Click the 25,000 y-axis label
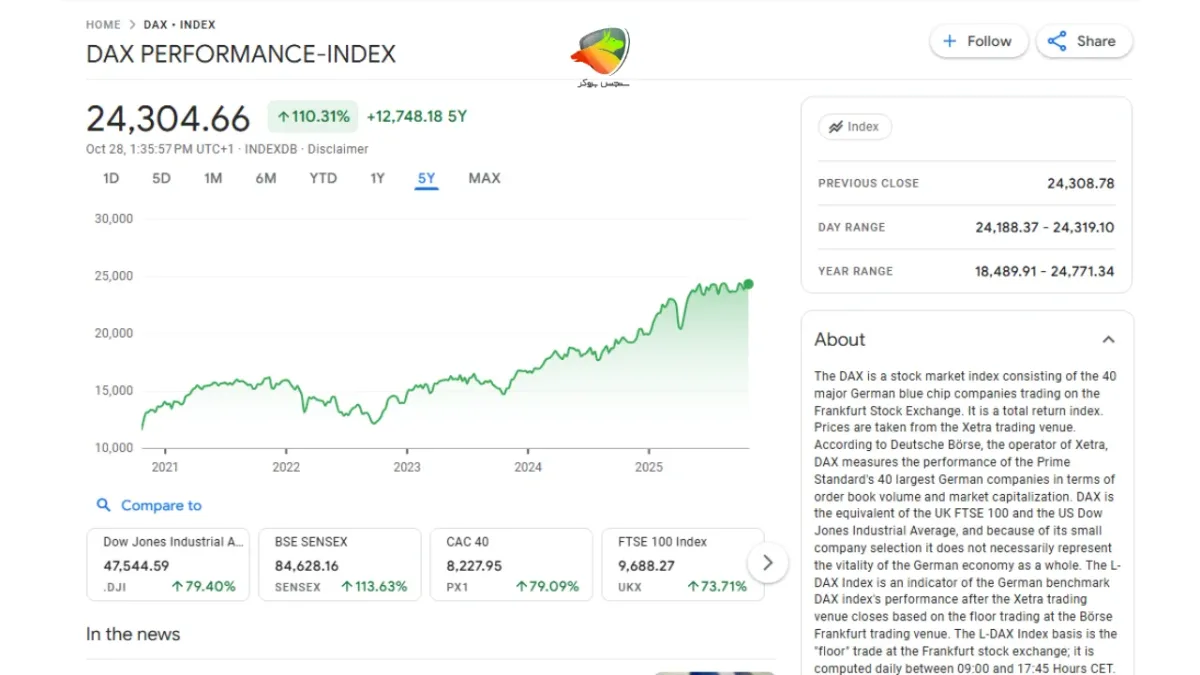The image size is (1200, 675). click(113, 276)
